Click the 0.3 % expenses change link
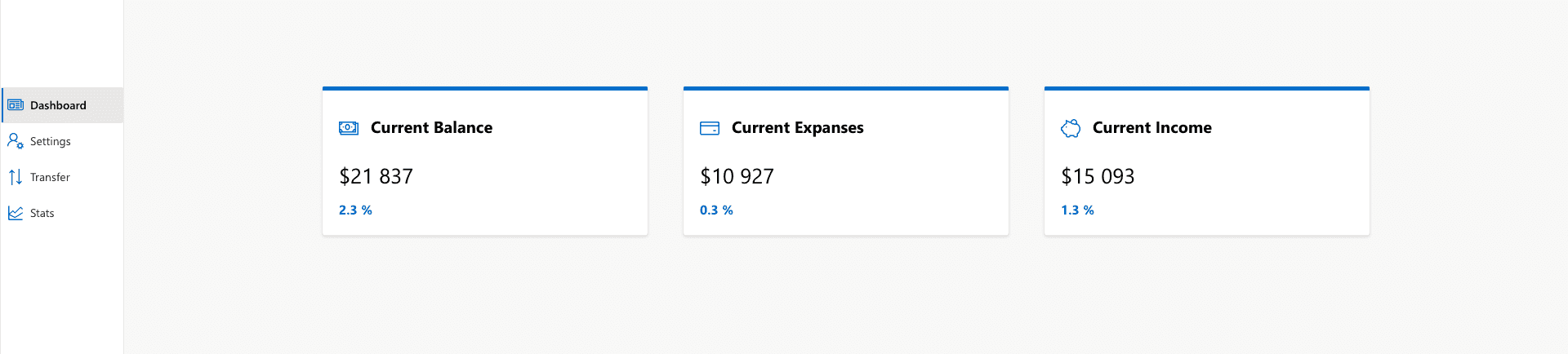This screenshot has height=354, width=1568. (x=716, y=210)
